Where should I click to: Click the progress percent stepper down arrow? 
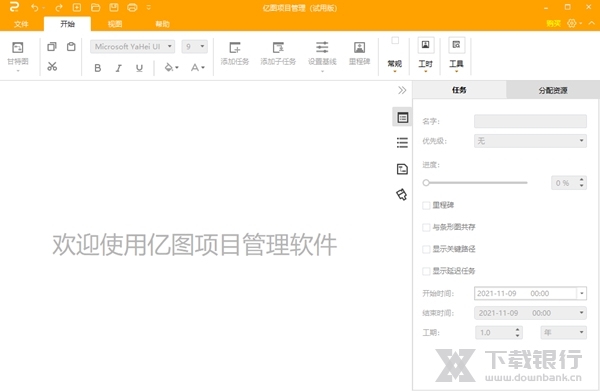click(581, 186)
